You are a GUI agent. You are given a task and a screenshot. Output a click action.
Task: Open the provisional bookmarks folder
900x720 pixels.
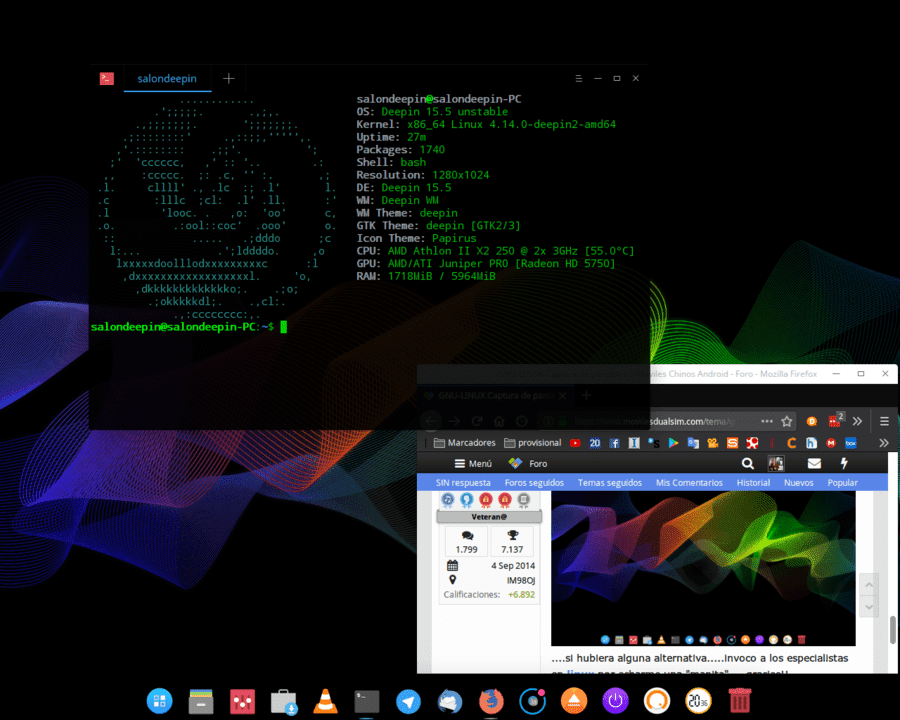(533, 443)
